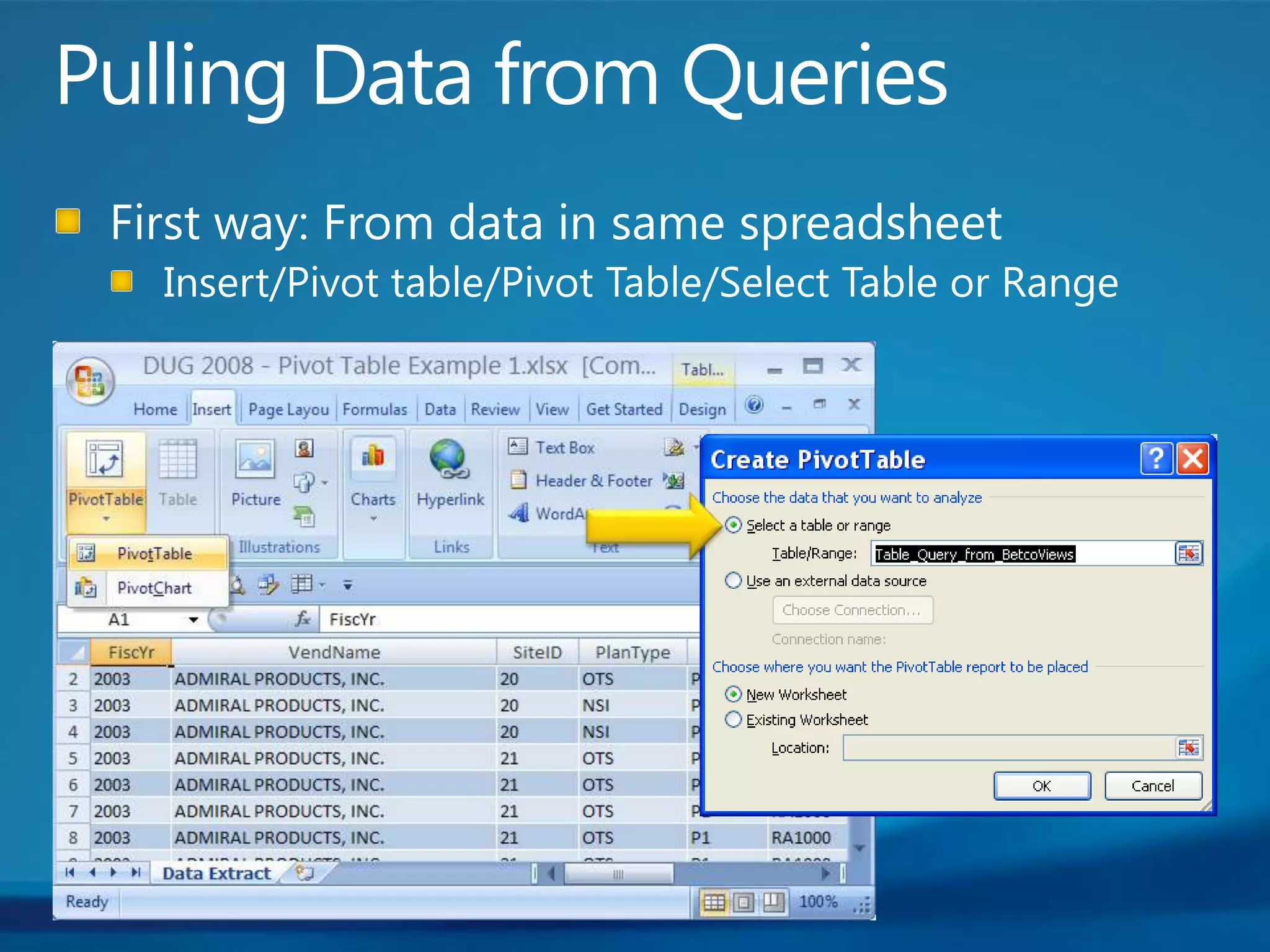This screenshot has height=952, width=1270.
Task: Click the Choose Connection button
Action: 852,610
